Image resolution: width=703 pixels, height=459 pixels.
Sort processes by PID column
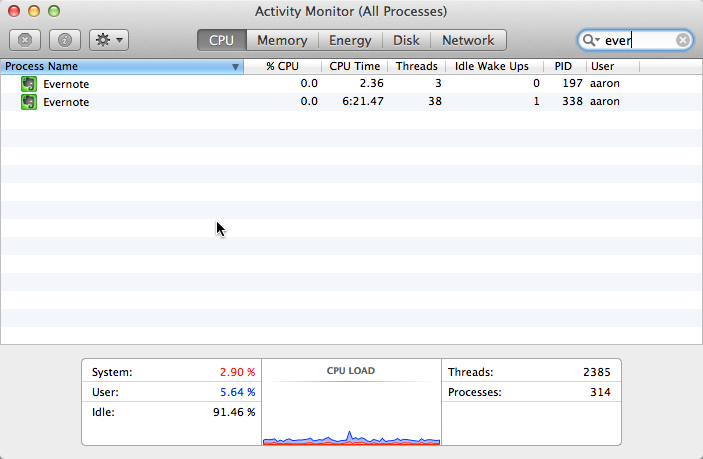563,66
